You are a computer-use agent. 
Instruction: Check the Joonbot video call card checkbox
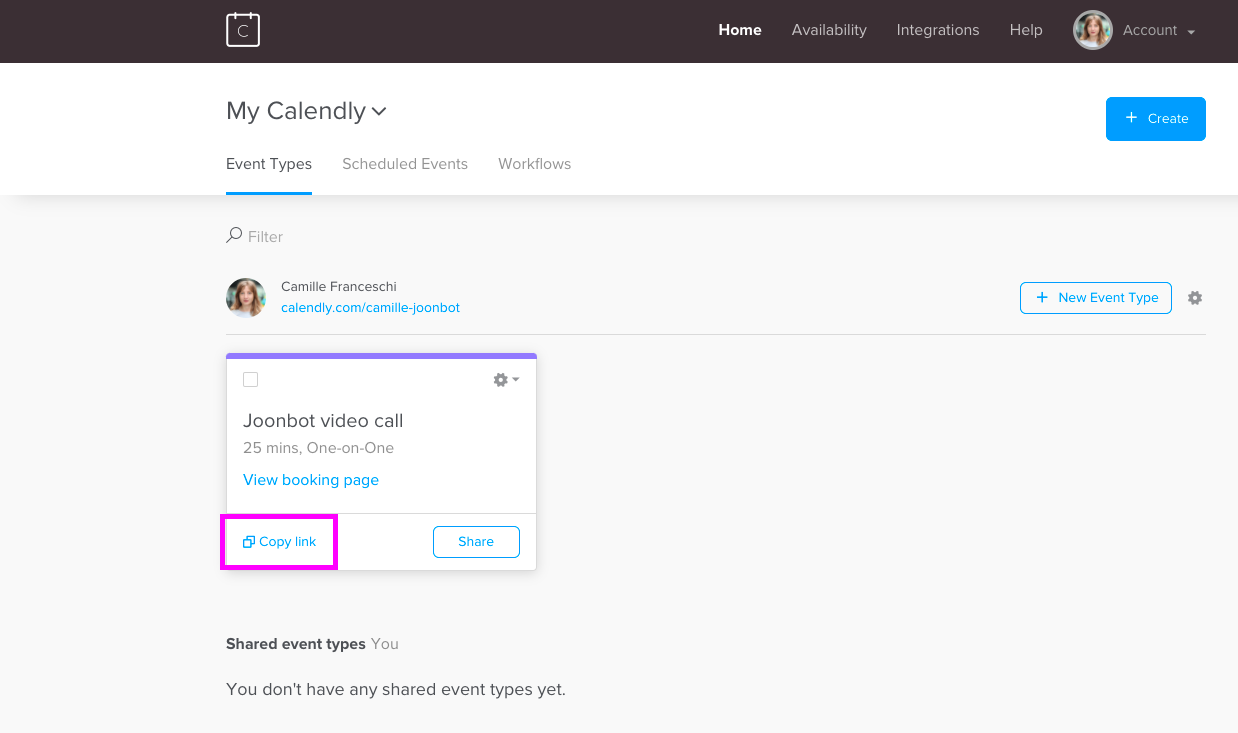point(251,379)
